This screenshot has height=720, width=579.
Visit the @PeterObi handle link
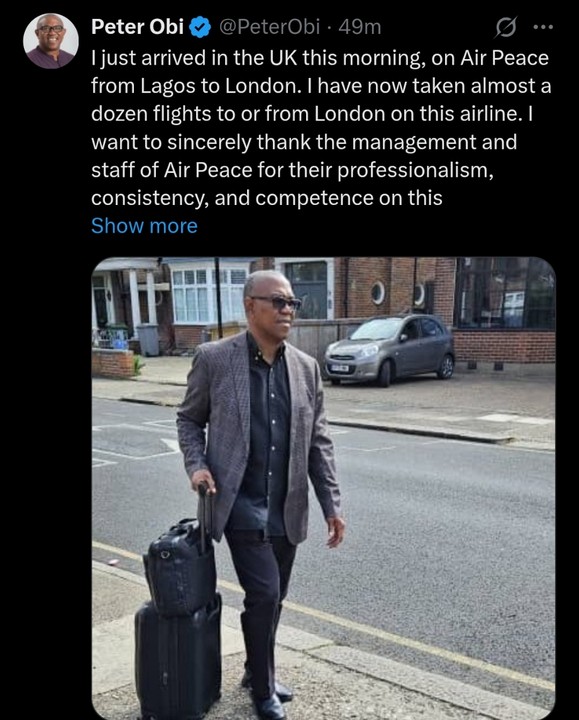tap(270, 27)
